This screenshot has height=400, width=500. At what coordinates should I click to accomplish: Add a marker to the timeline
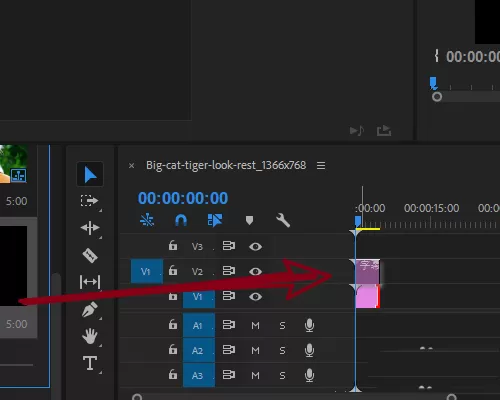[x=249, y=220]
